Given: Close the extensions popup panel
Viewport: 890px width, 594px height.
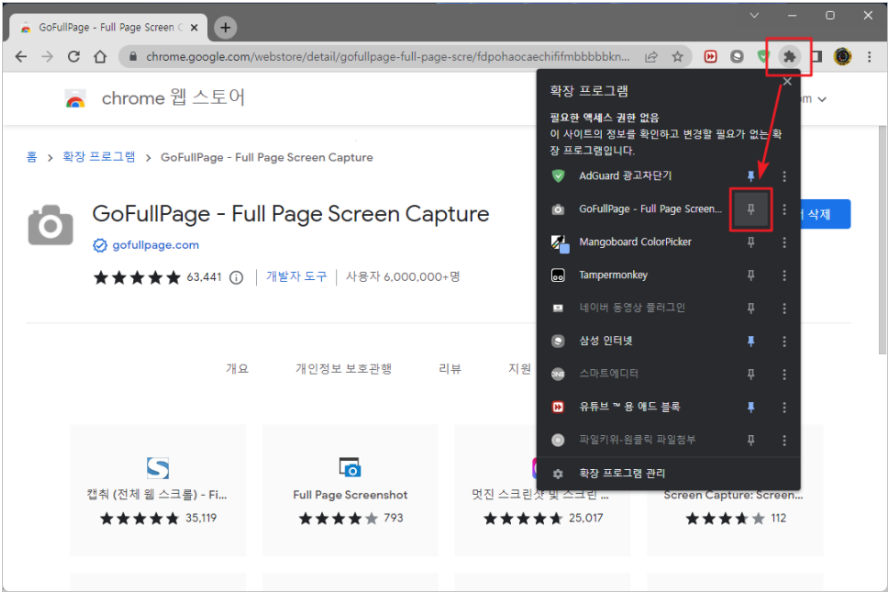Looking at the screenshot, I should 787,81.
